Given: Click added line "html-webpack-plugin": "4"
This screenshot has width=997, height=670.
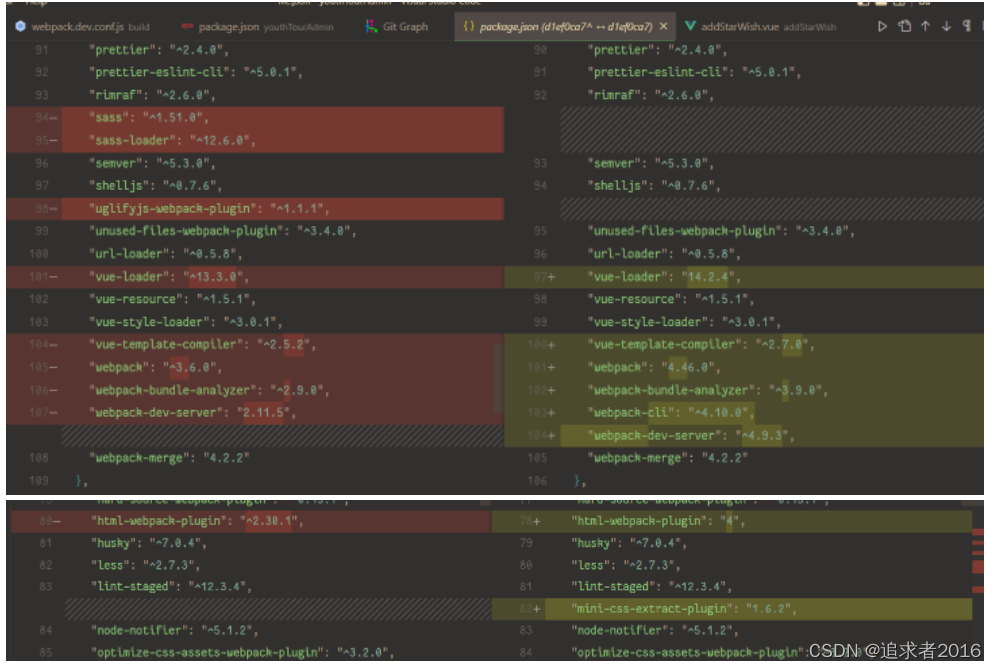Looking at the screenshot, I should tap(658, 521).
